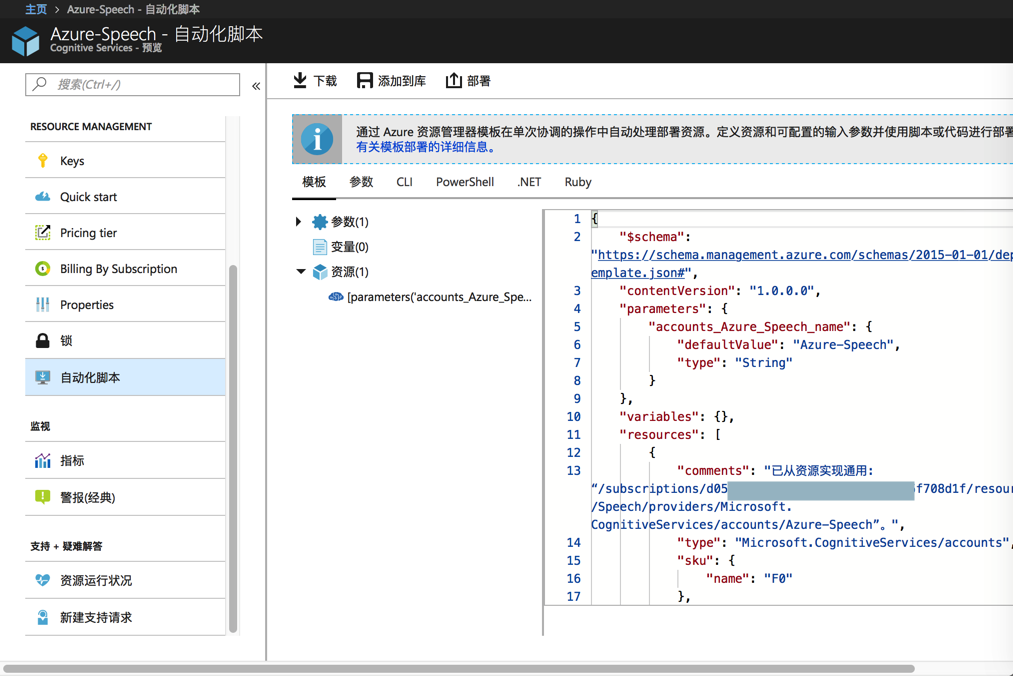1013x676 pixels.
Task: Click the "variables": {} code line
Action: point(676,417)
